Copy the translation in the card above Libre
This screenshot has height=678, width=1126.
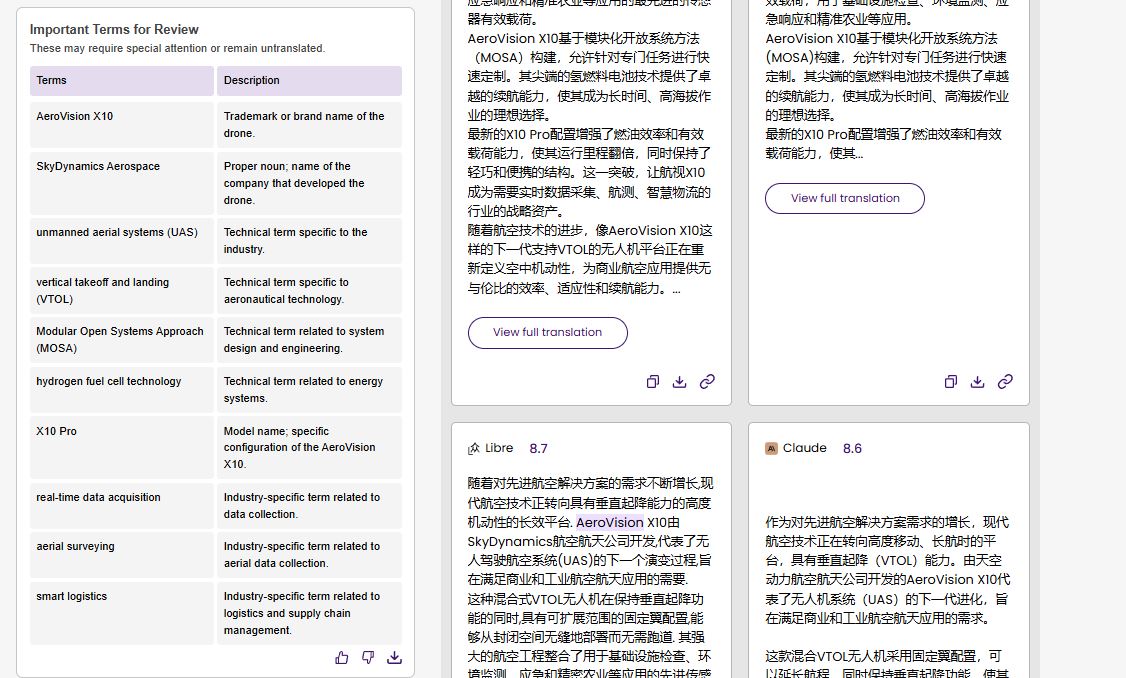click(x=653, y=381)
